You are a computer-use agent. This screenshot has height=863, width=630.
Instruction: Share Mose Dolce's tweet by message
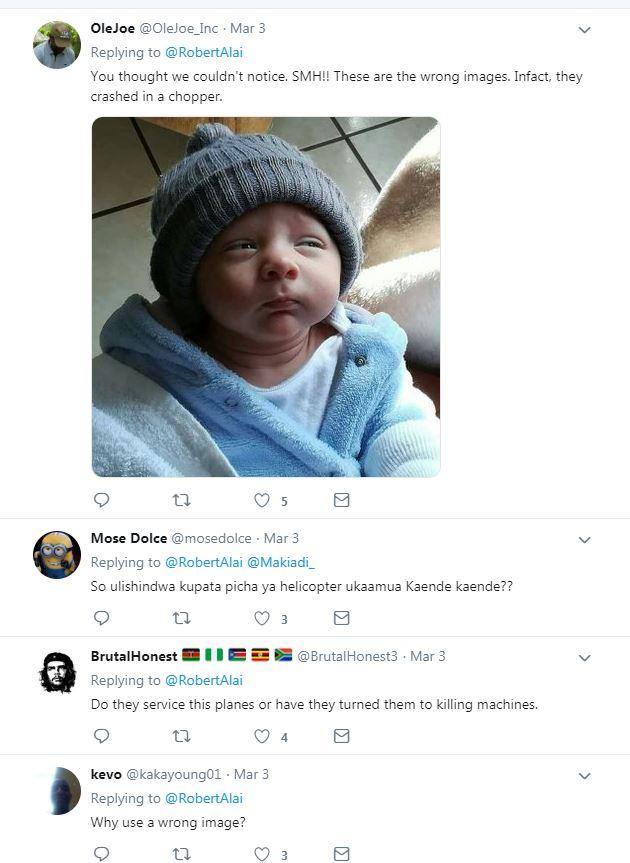point(342,618)
